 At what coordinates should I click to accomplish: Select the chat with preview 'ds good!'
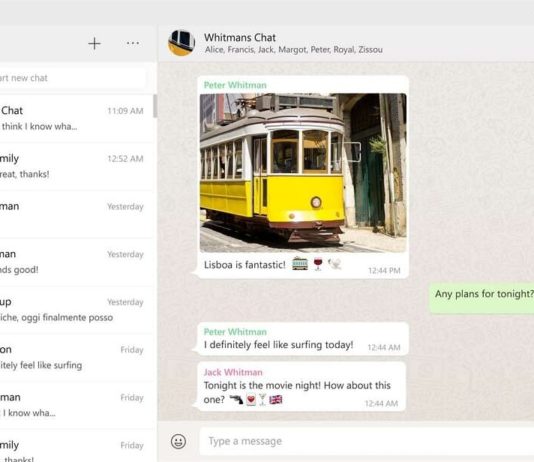coord(76,261)
